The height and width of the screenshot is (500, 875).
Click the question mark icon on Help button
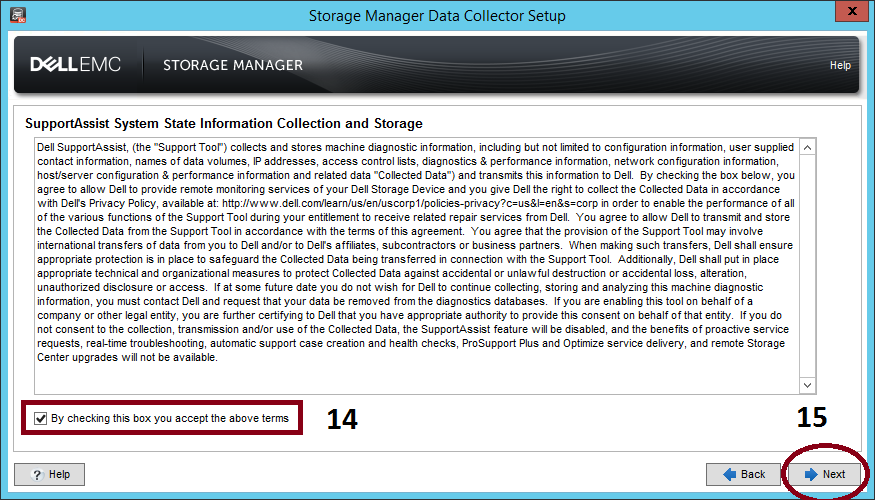pyautogui.click(x=36, y=474)
